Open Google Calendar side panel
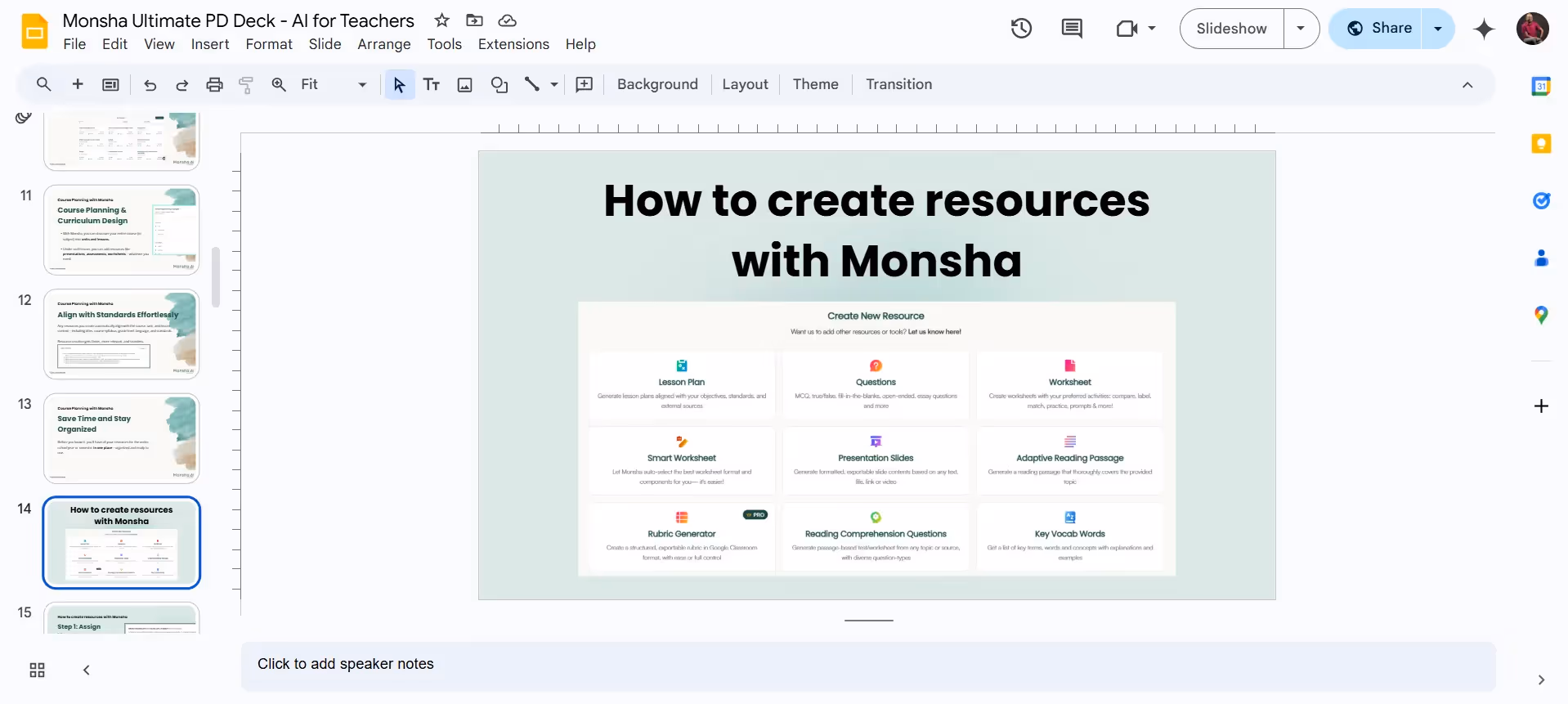 1541,86
